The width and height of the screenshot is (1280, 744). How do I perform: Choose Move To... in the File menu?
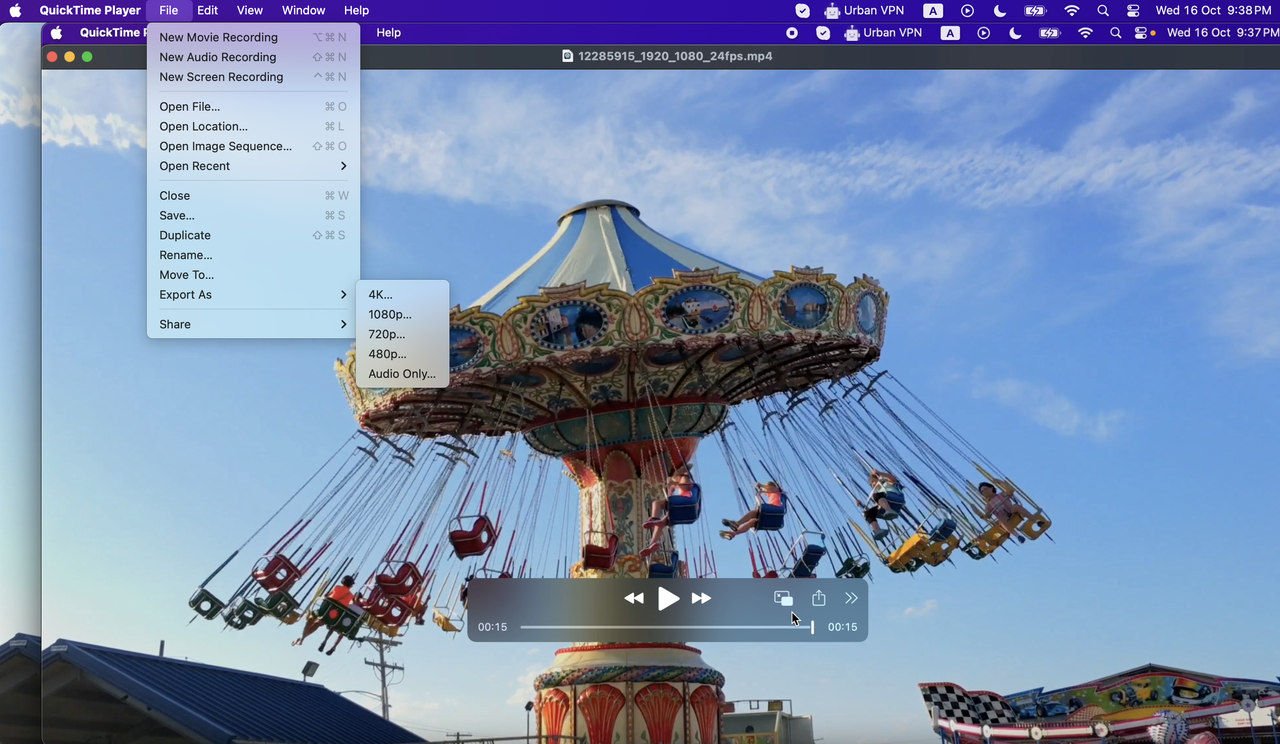click(253, 275)
